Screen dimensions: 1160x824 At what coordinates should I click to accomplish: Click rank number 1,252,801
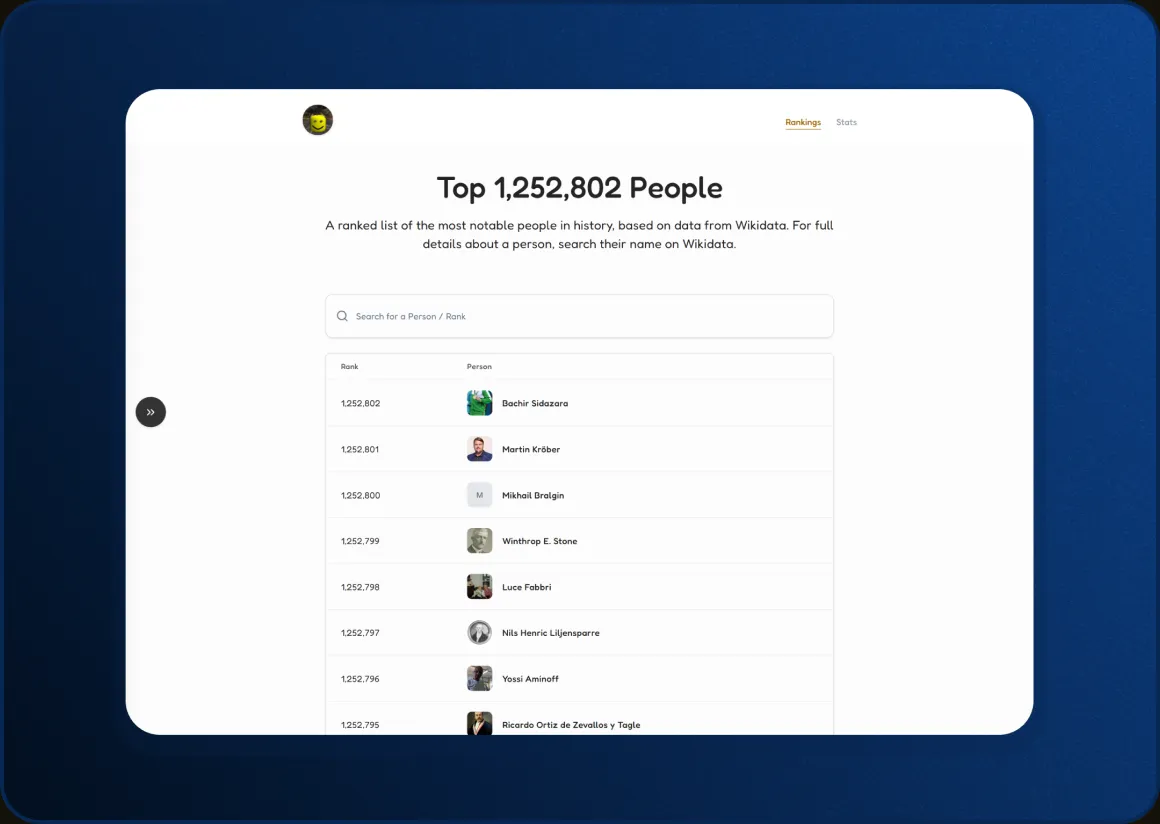[360, 449]
